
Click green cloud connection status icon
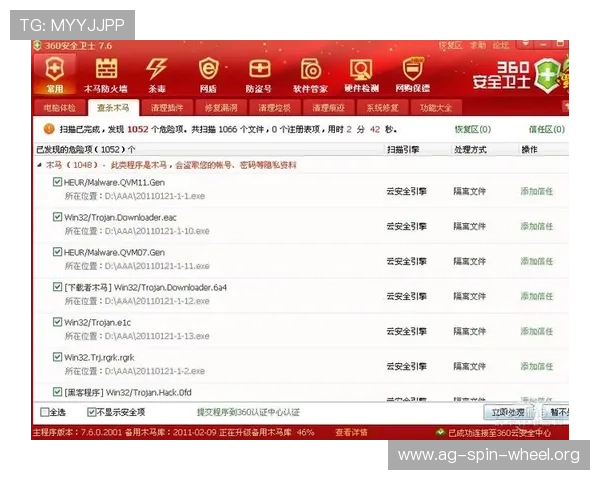point(440,433)
